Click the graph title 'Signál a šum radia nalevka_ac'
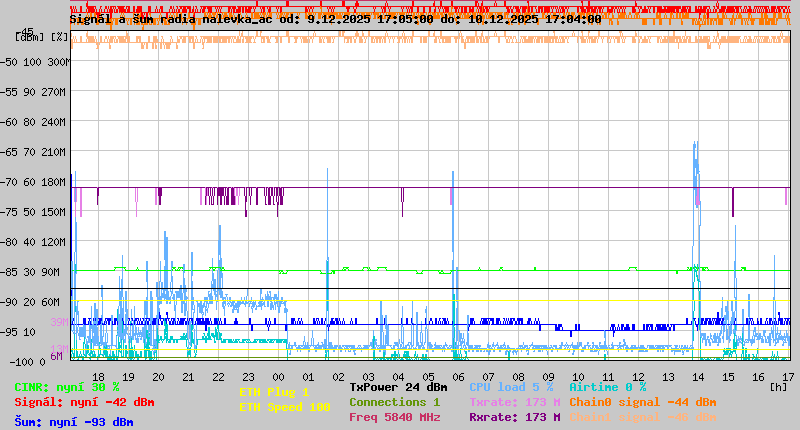The image size is (800, 430). pyautogui.click(x=171, y=19)
